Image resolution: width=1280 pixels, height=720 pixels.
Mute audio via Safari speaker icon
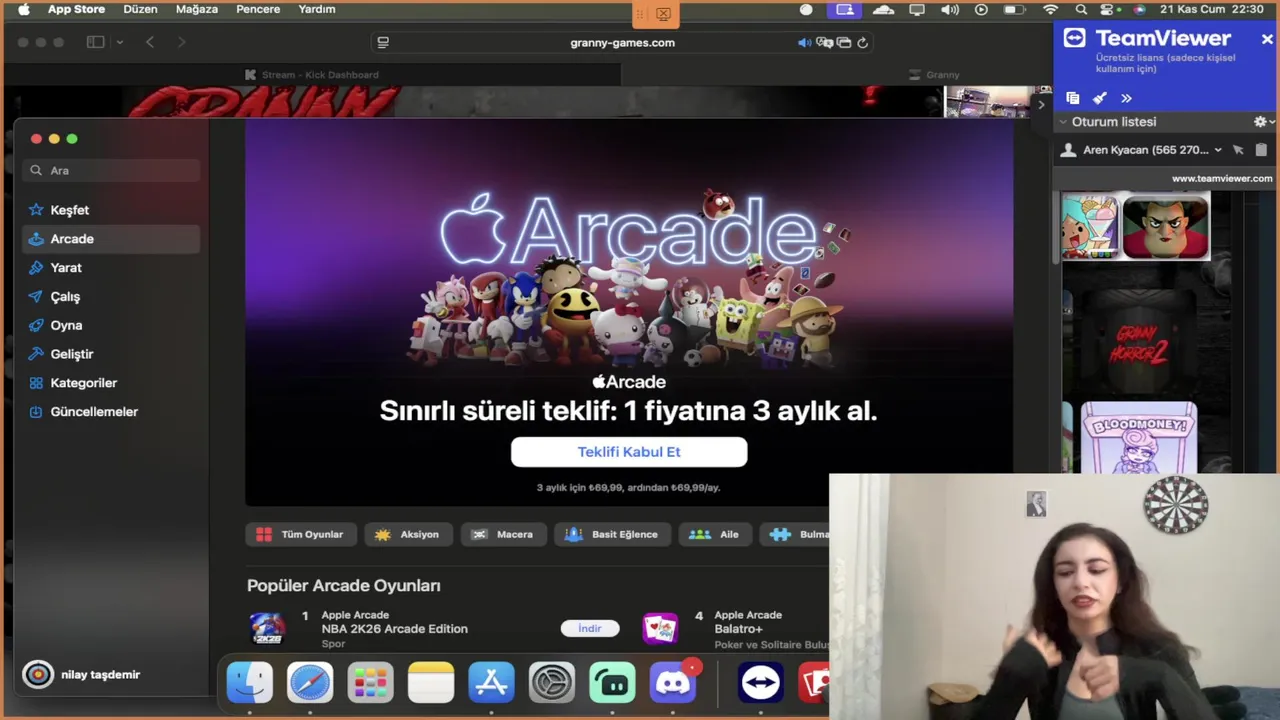804,42
